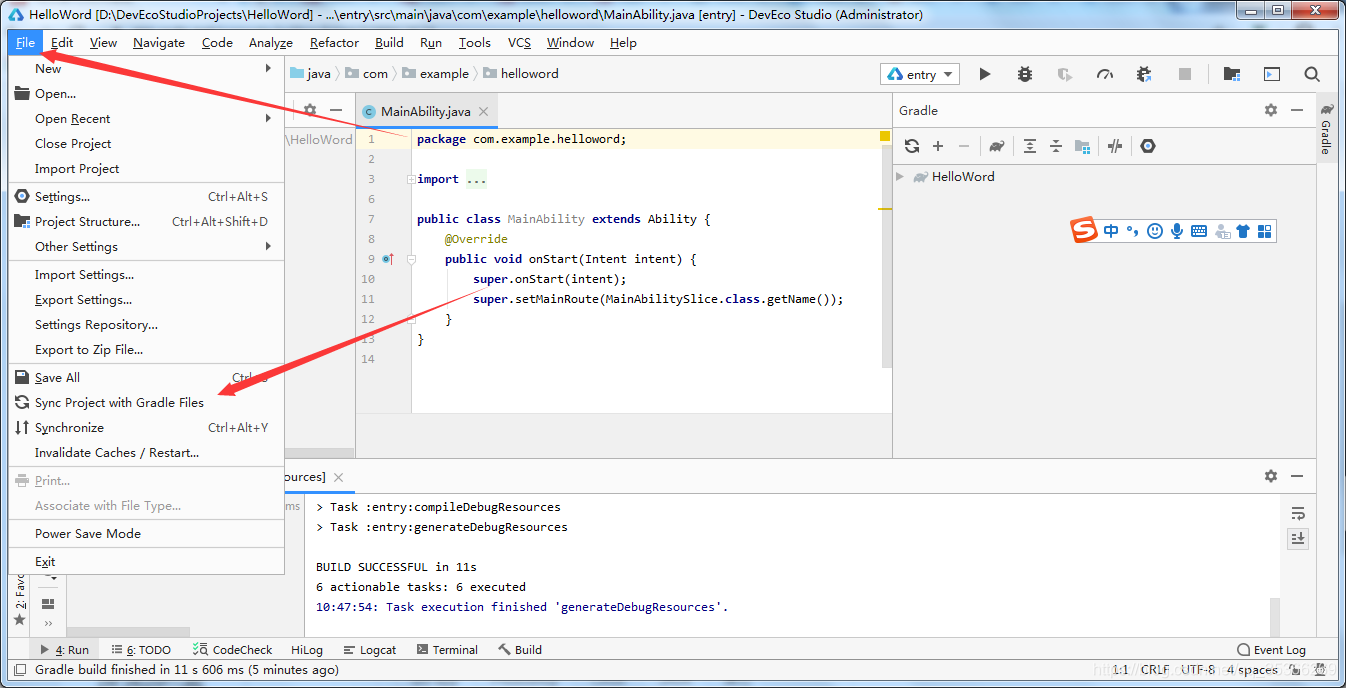The width and height of the screenshot is (1346, 688).
Task: Run the entry configuration with the play icon
Action: (985, 74)
